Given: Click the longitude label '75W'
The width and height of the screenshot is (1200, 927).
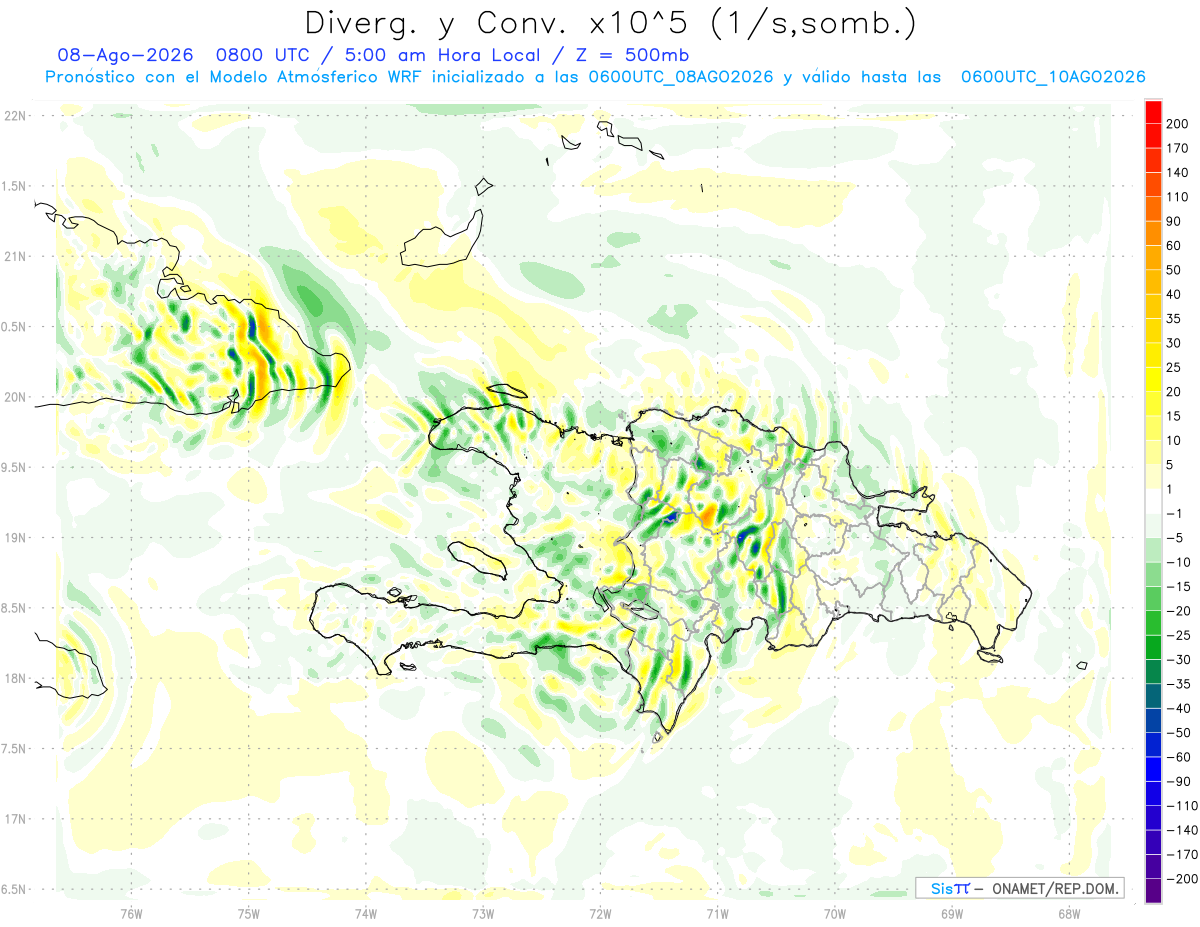Looking at the screenshot, I should click(249, 914).
